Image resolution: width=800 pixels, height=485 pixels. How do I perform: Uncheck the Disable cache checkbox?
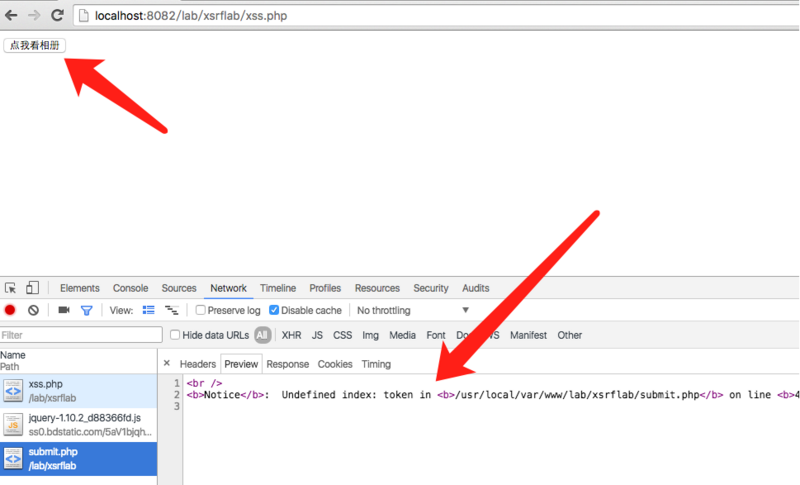274,310
